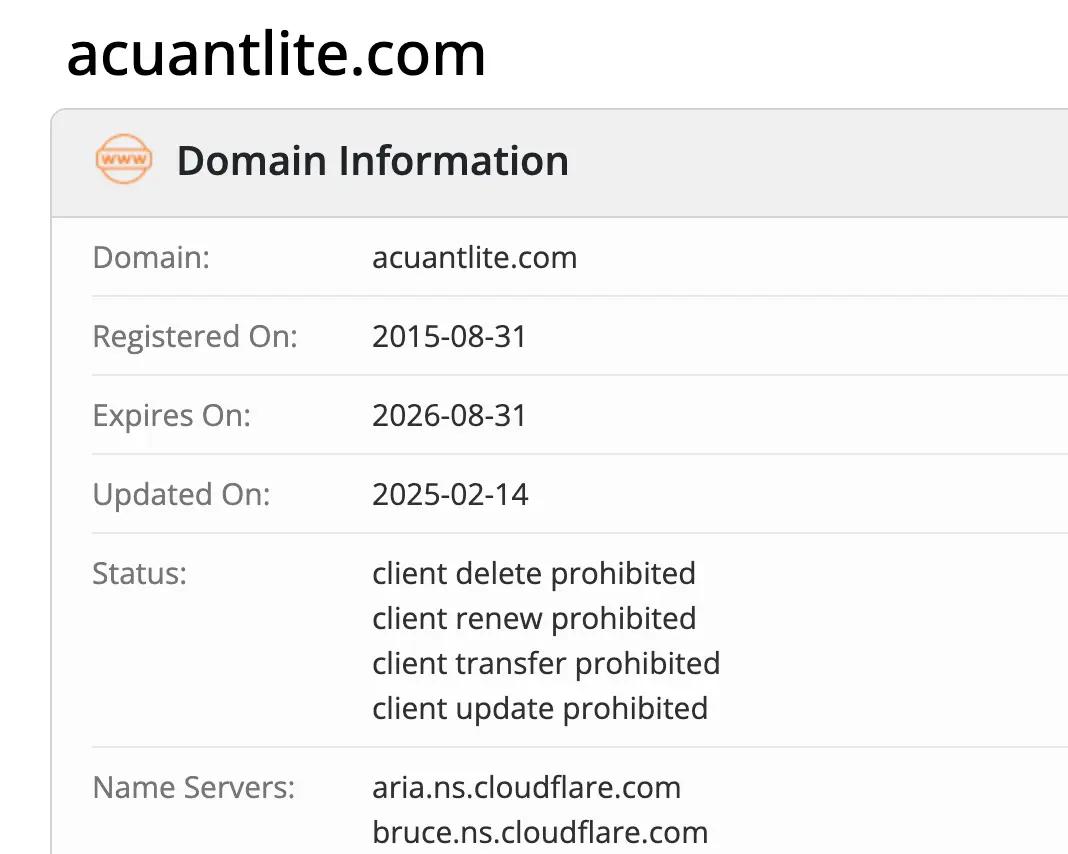Click the acuantlite.com page title
The width and height of the screenshot is (1068, 854).
(275, 55)
